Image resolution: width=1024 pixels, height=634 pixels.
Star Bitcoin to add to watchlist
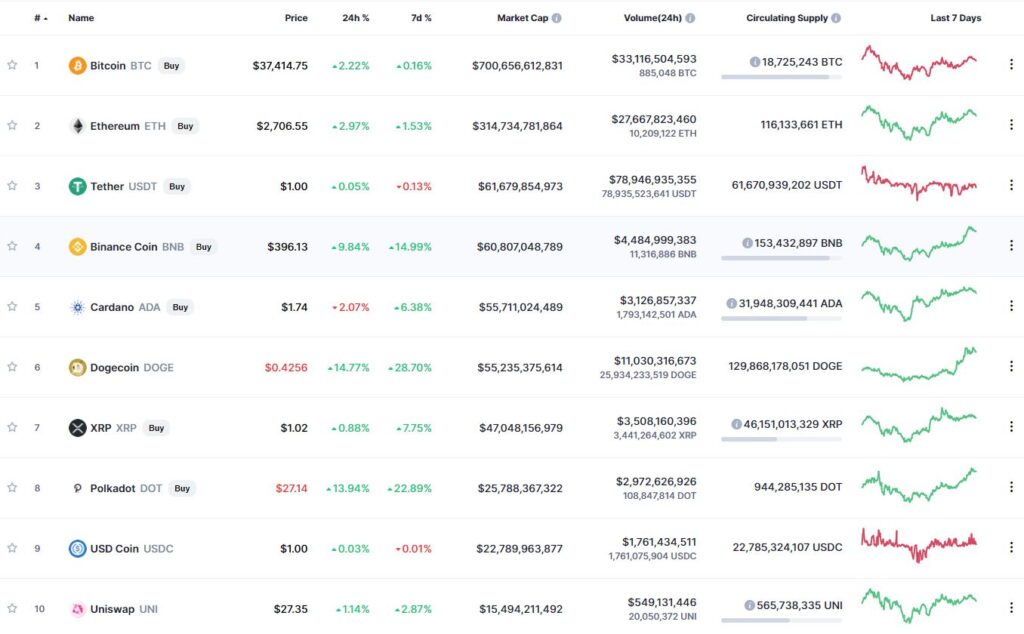point(12,65)
